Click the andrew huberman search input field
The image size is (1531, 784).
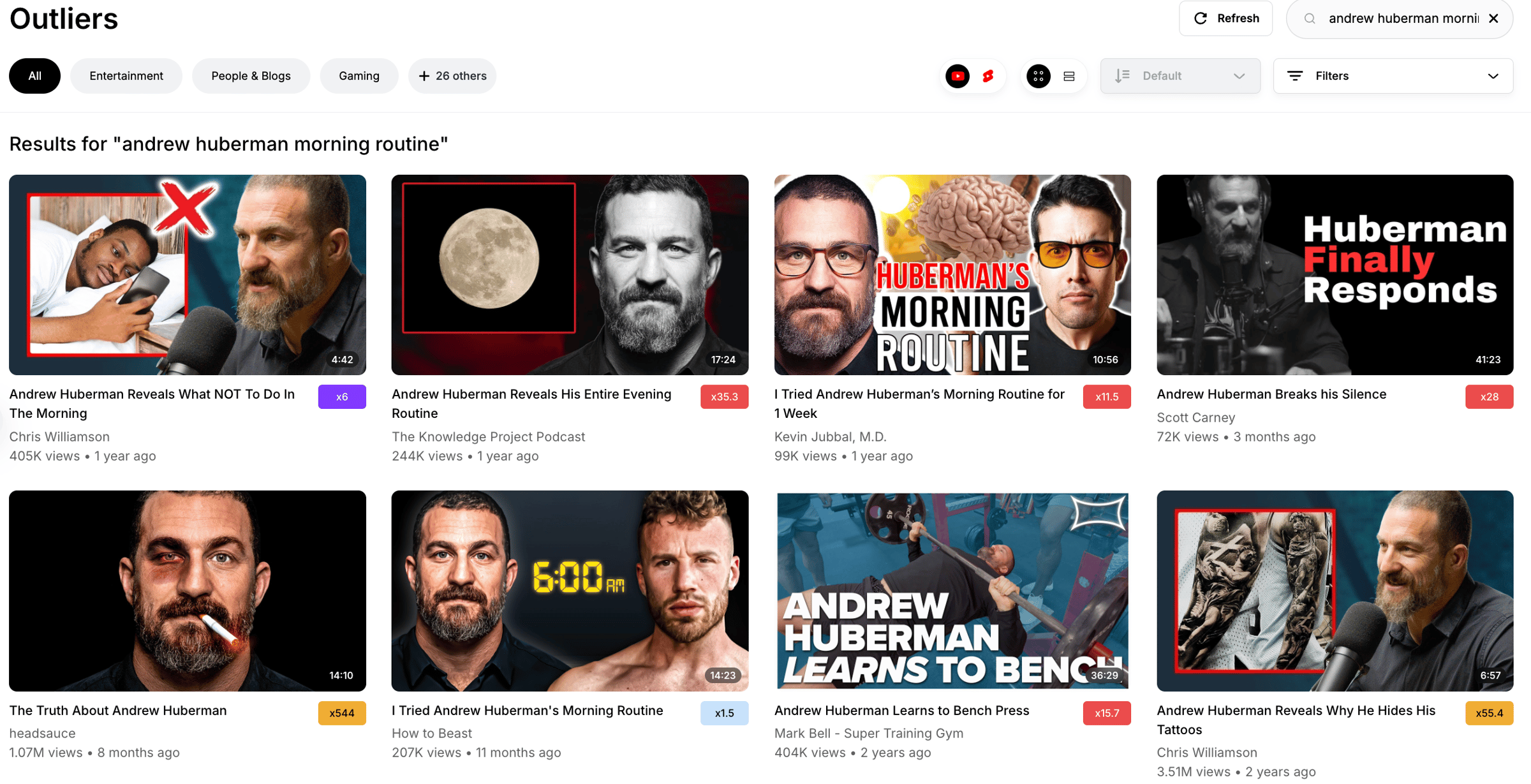click(x=1403, y=18)
